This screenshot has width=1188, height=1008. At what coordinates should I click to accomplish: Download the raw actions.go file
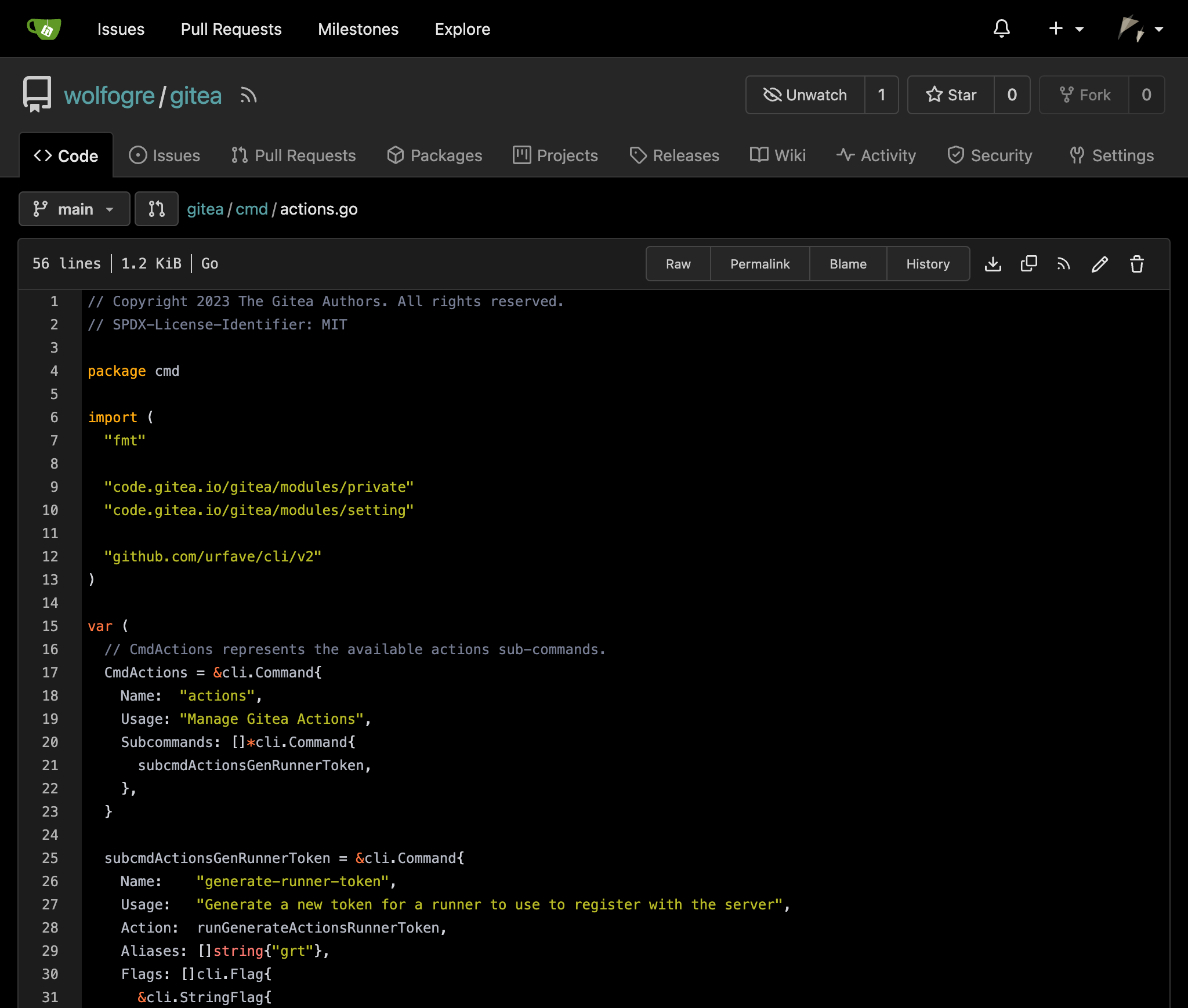point(994,264)
